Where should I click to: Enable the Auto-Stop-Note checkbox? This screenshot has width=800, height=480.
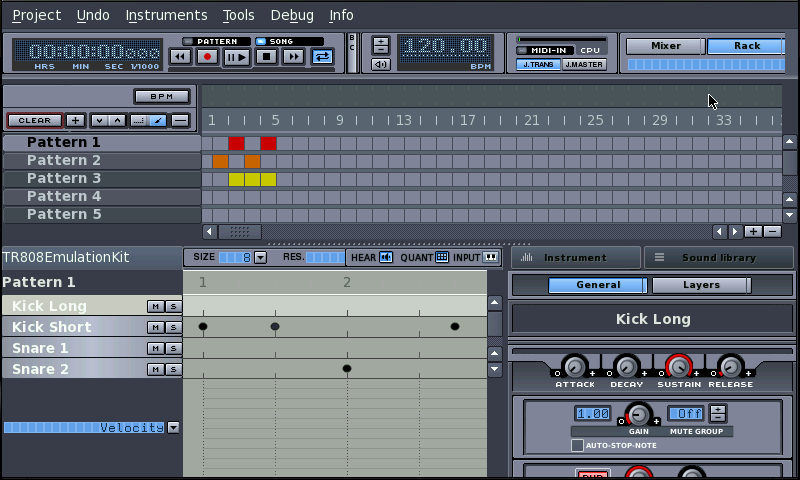click(577, 445)
